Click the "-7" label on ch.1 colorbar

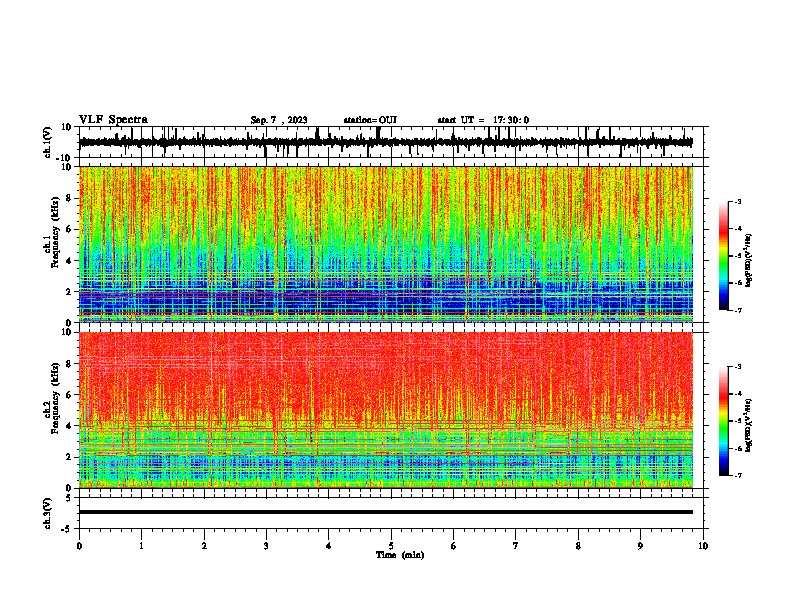[x=738, y=310]
